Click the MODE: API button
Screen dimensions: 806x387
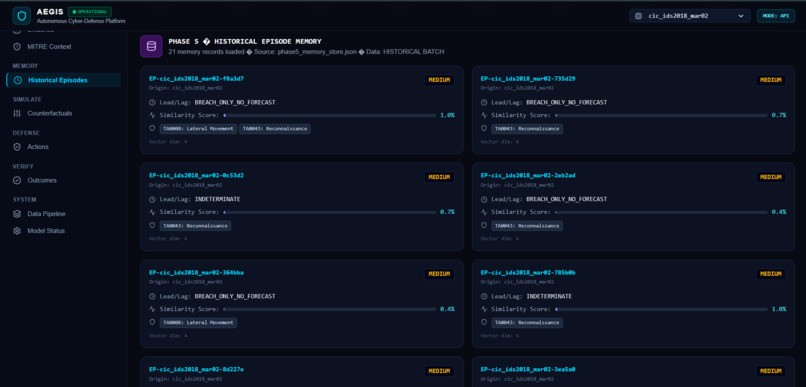click(x=776, y=16)
